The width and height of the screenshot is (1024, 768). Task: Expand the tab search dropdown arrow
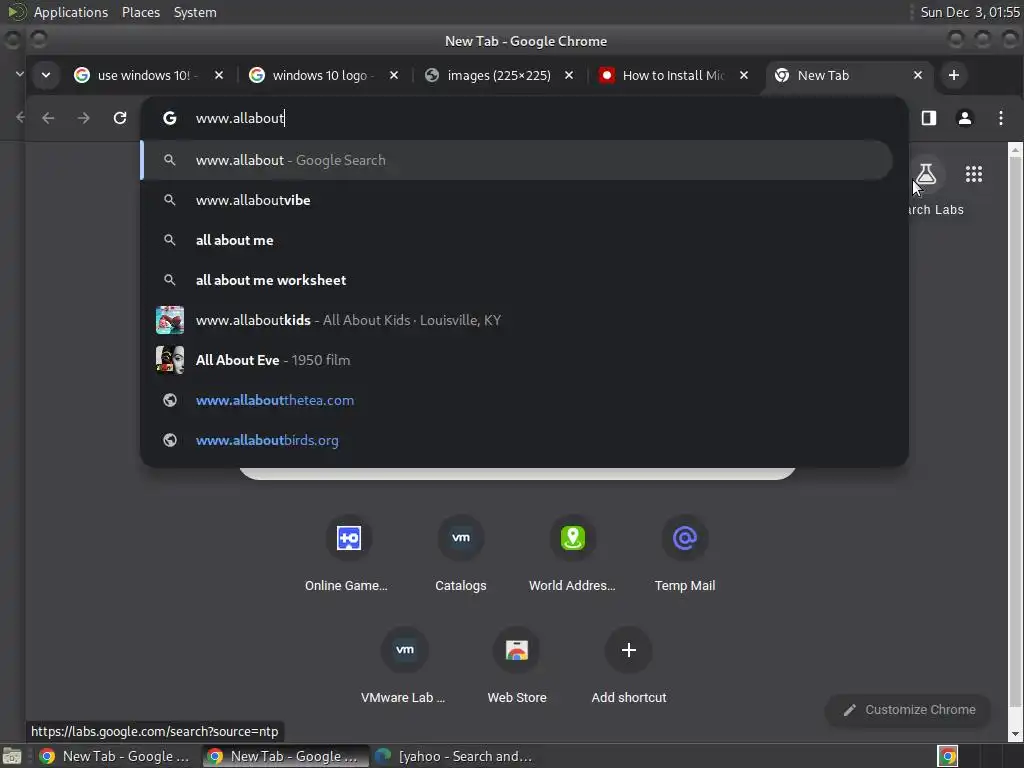pyautogui.click(x=46, y=75)
